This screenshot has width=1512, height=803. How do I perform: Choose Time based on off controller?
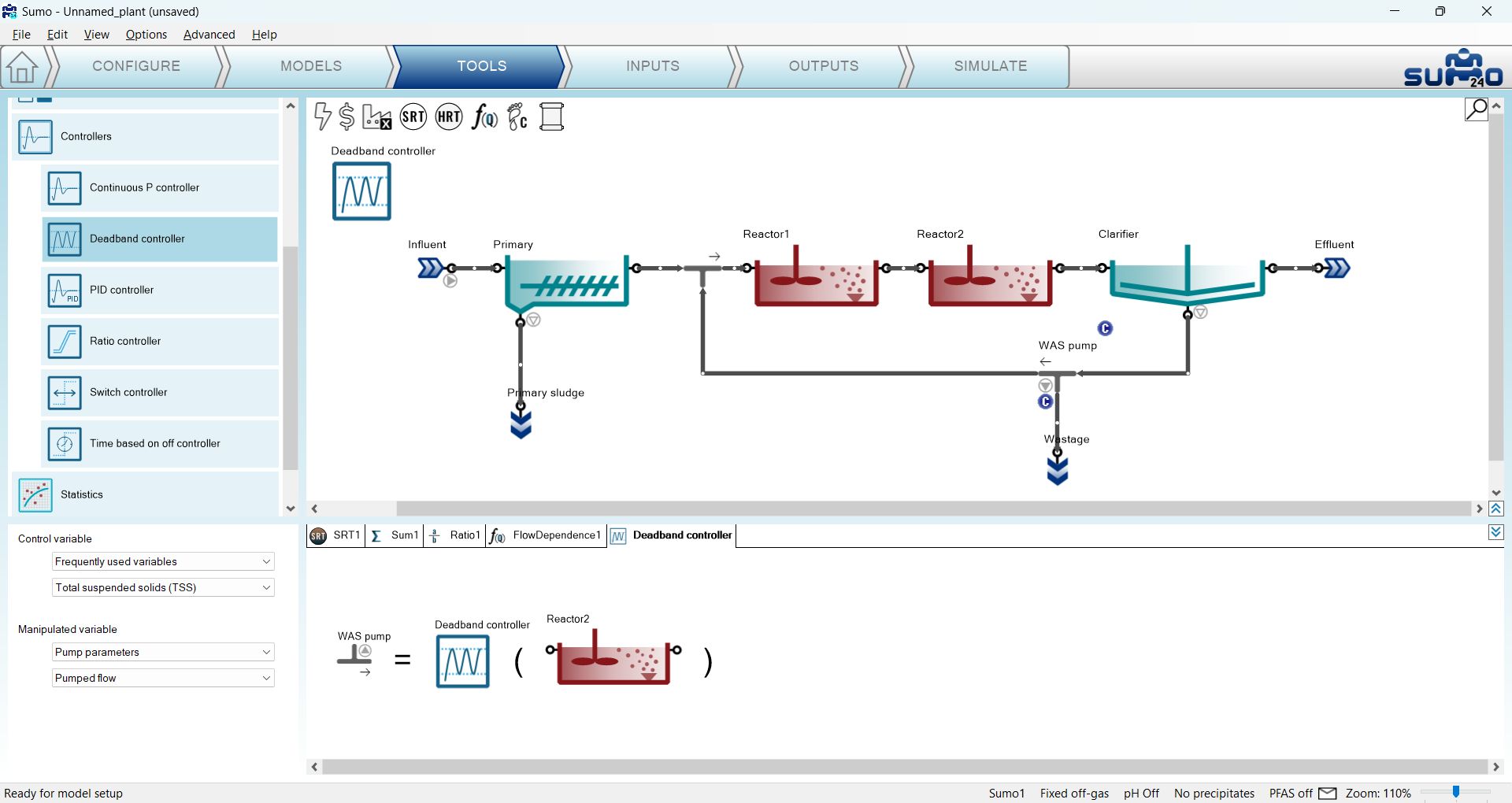tap(160, 443)
